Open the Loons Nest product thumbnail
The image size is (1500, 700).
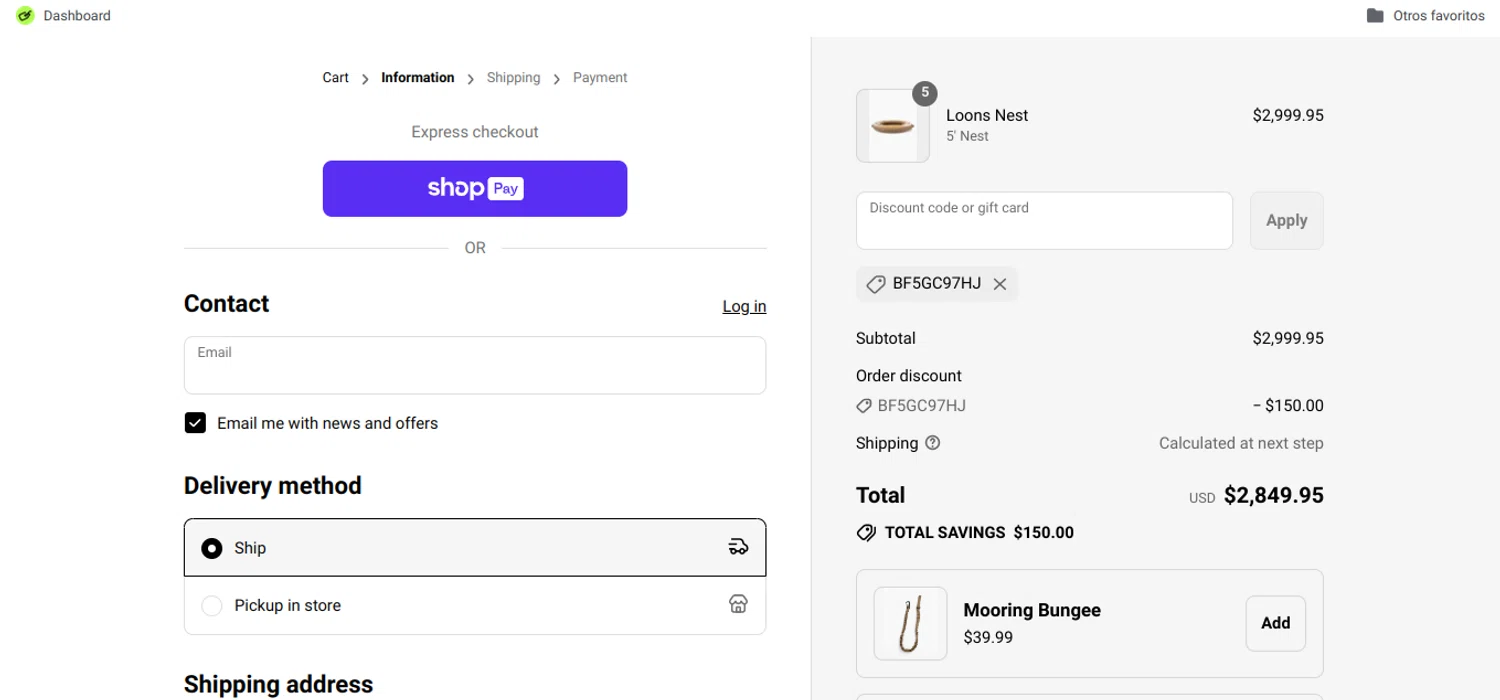point(893,126)
